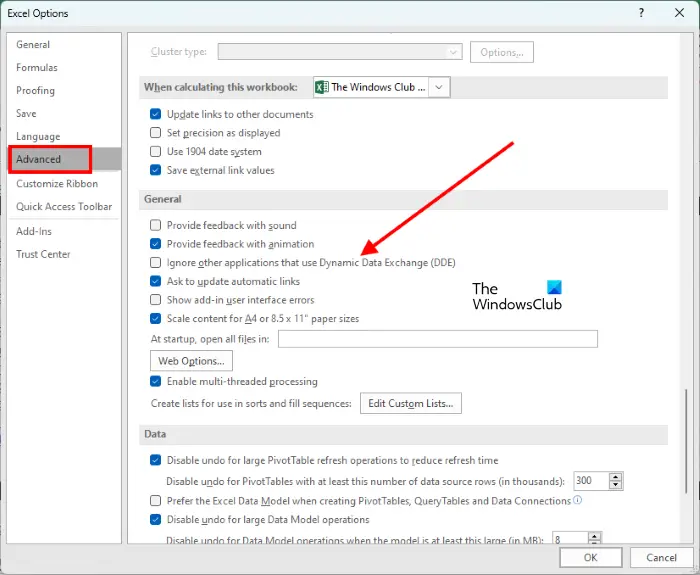Uncheck Disable undo for large Data Model operations
The width and height of the screenshot is (700, 575).
tap(155, 520)
